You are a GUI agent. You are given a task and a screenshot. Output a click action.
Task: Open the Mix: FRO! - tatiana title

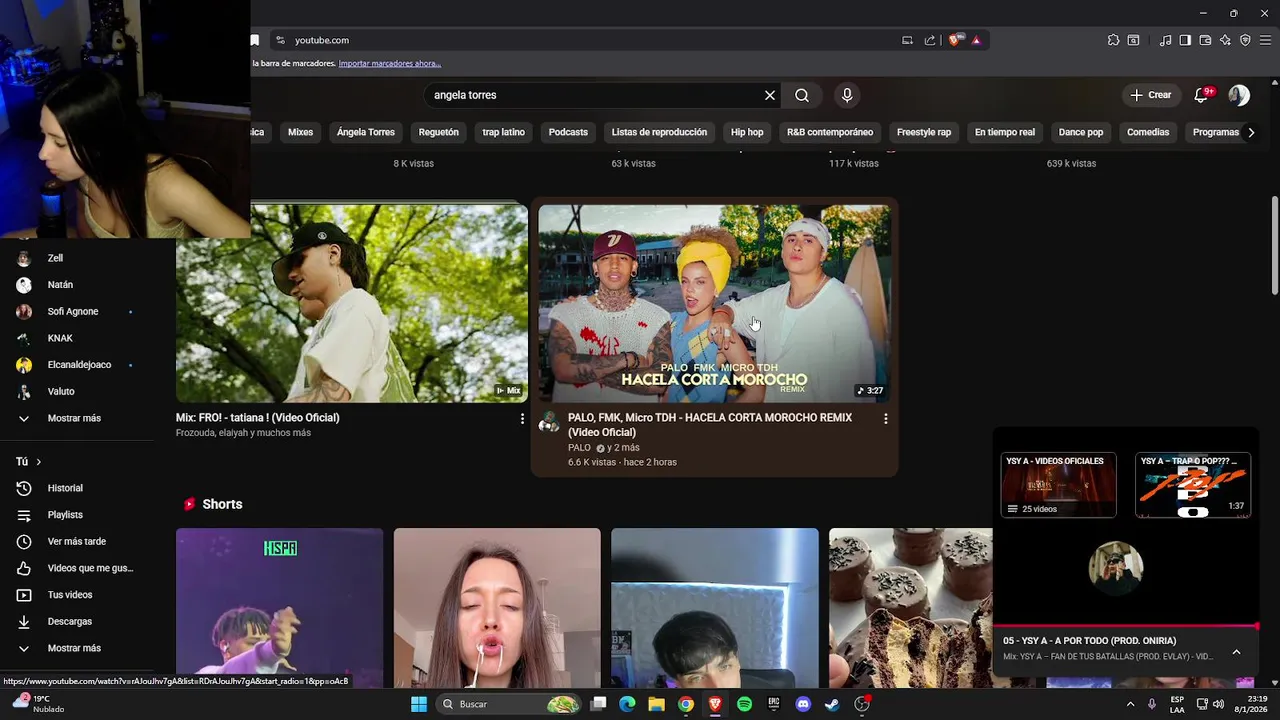pyautogui.click(x=258, y=418)
